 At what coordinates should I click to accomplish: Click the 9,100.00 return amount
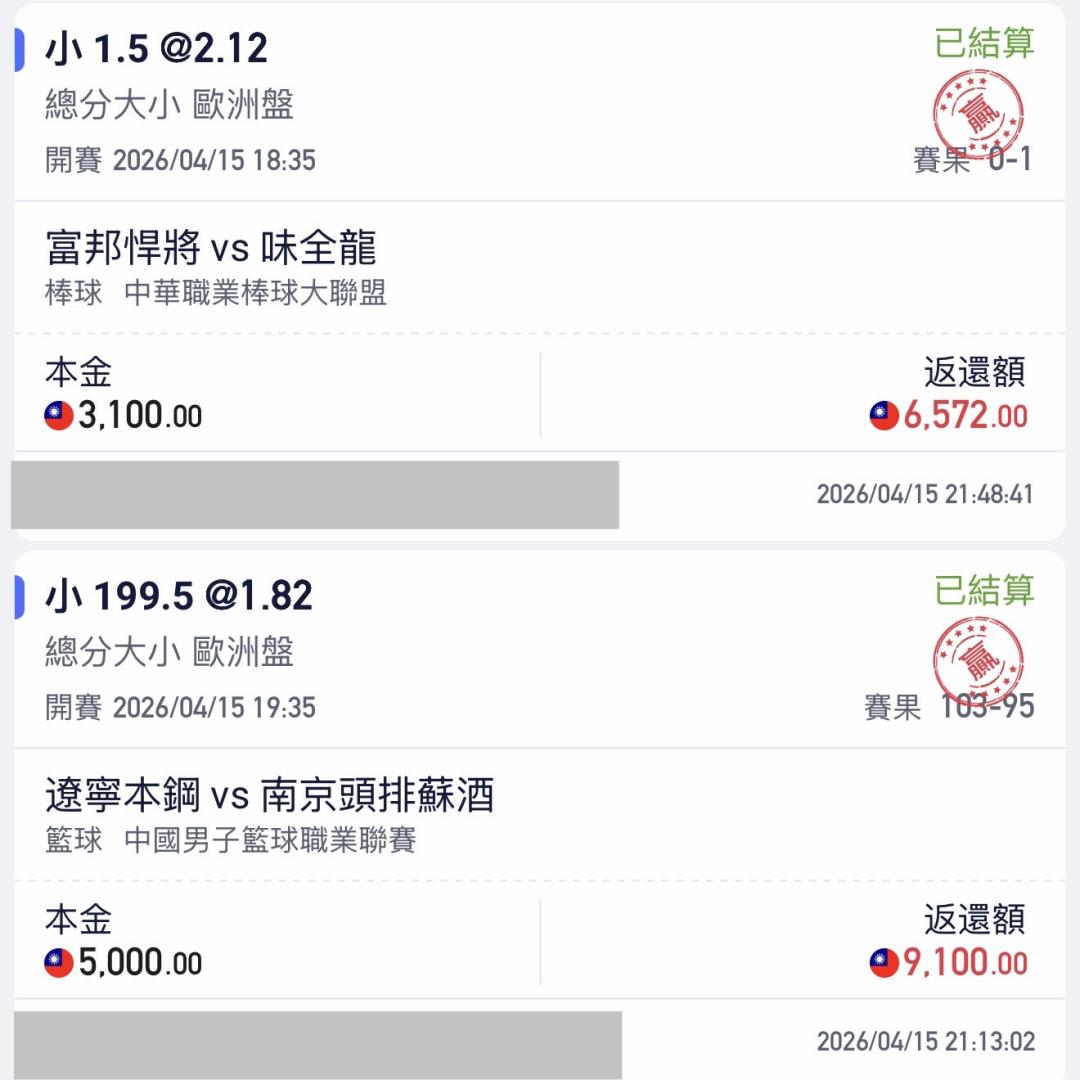click(965, 963)
